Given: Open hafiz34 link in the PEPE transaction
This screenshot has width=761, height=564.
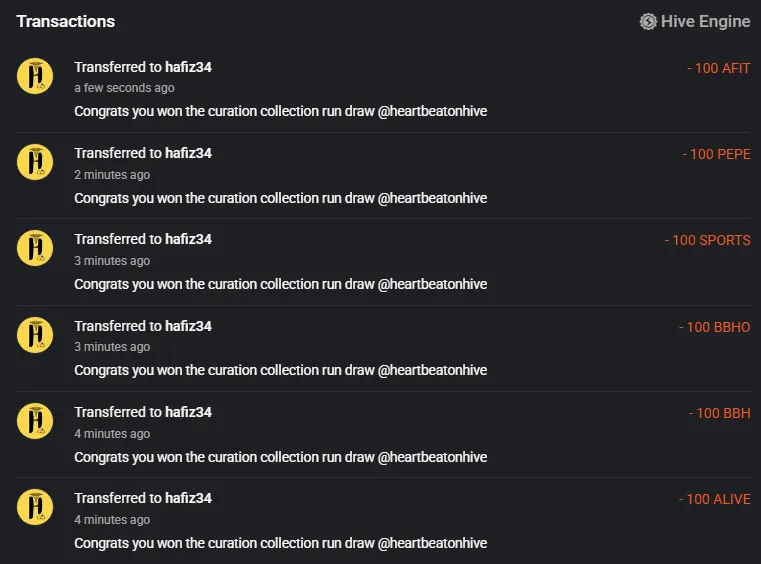Looking at the screenshot, I should pos(188,153).
